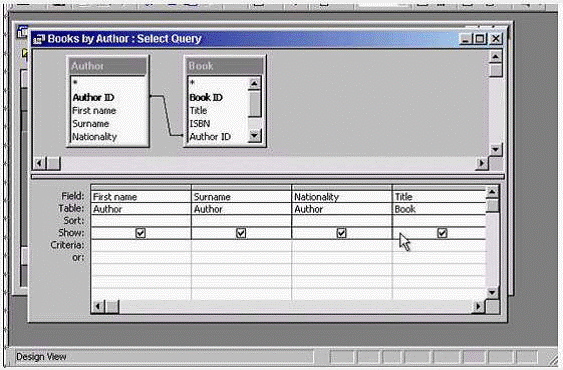The image size is (563, 370).
Task: Toggle Show checkbox for Nationality column
Action: (341, 233)
